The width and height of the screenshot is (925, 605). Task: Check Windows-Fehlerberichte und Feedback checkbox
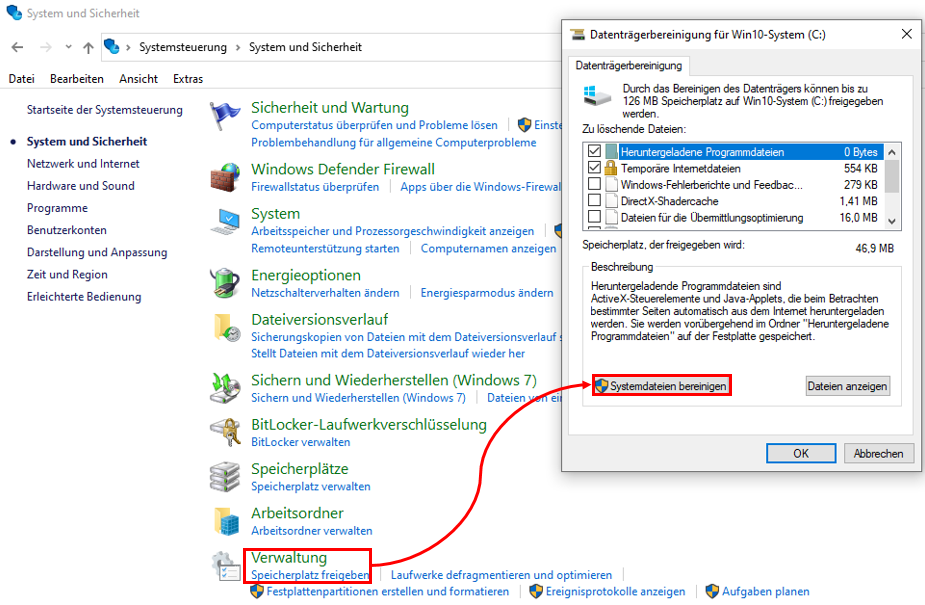coord(594,184)
